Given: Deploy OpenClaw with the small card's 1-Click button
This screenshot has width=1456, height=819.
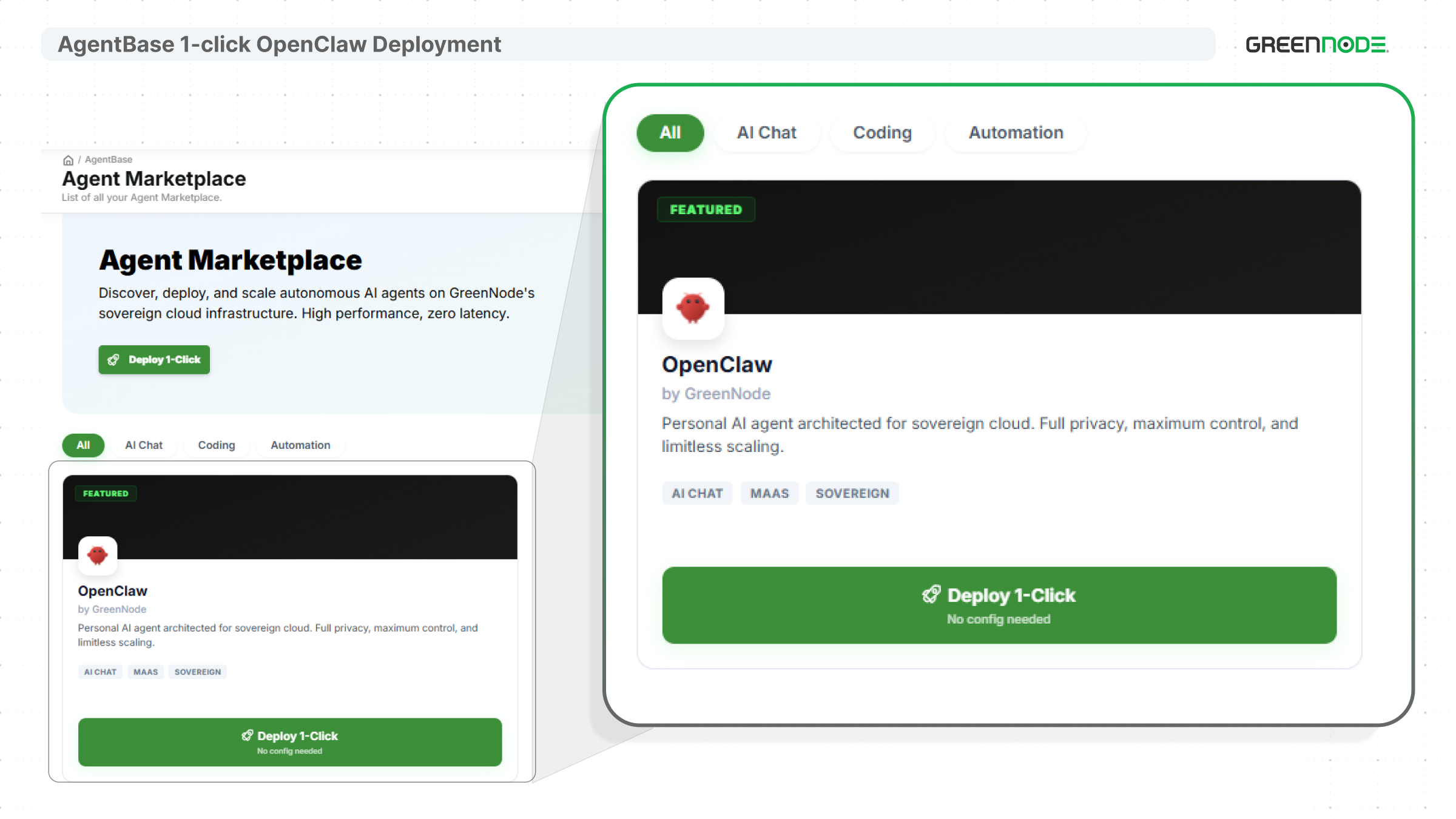Looking at the screenshot, I should (x=290, y=743).
